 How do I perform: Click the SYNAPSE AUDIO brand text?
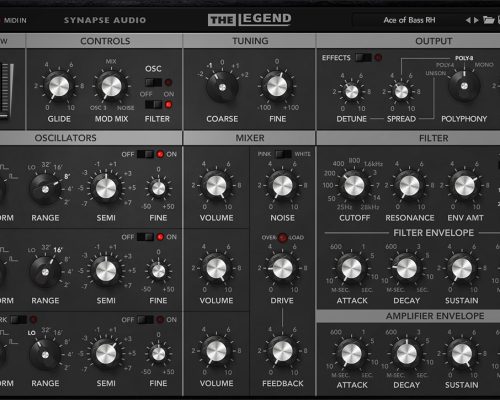(x=105, y=20)
